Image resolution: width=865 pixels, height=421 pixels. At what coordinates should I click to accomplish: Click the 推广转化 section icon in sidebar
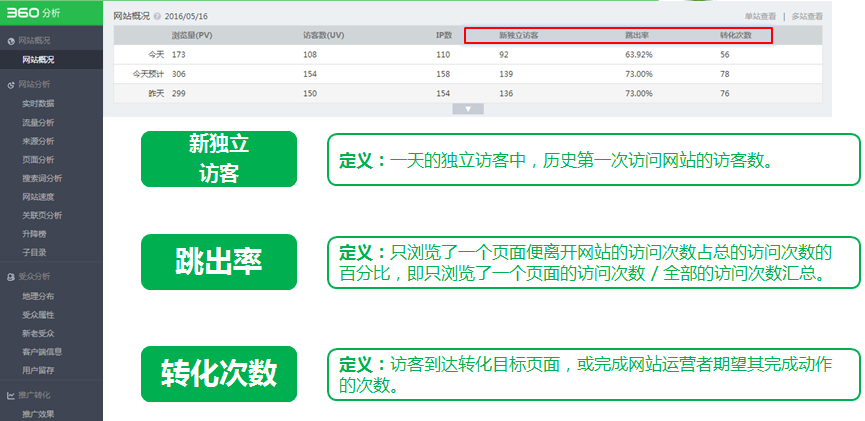click(x=11, y=396)
